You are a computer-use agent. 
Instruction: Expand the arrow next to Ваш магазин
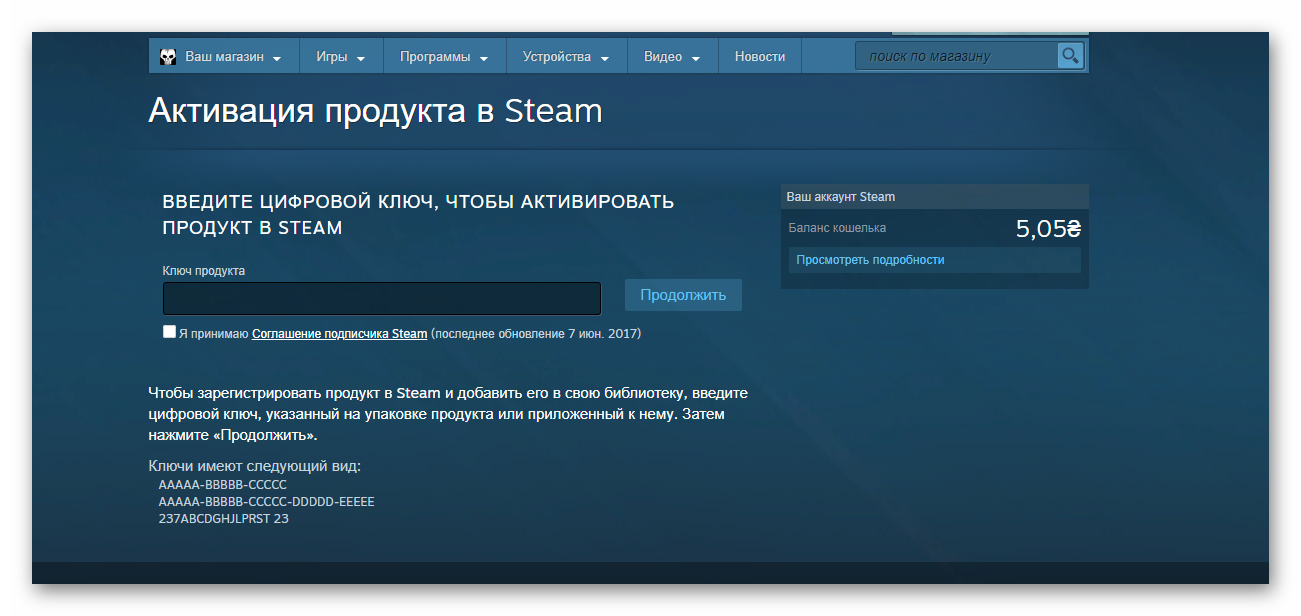coord(277,58)
